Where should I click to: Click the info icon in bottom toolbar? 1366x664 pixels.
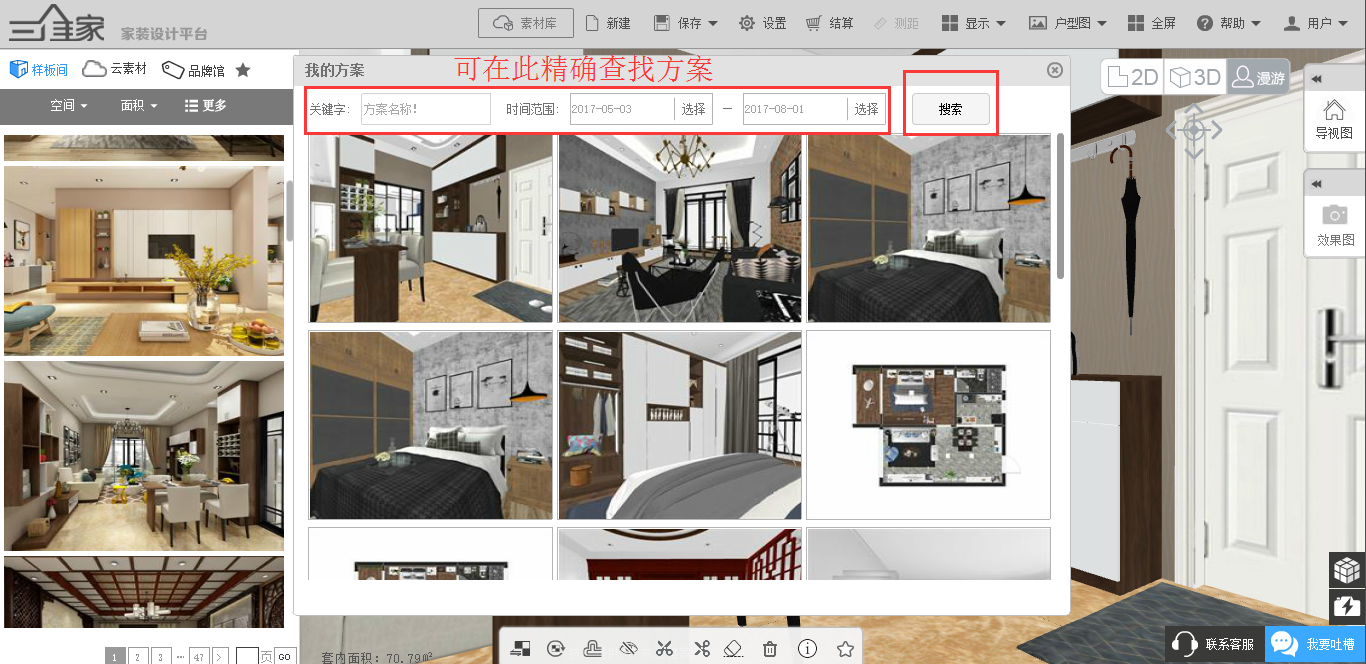807,648
